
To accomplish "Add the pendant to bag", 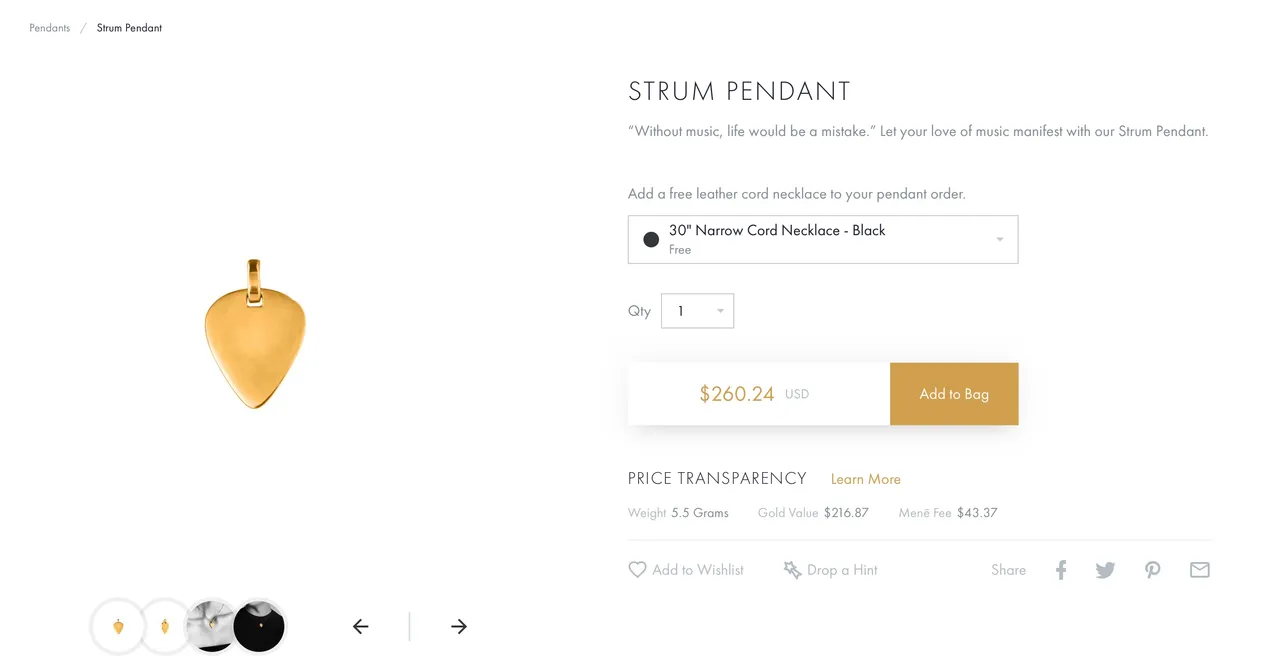I will click(954, 394).
